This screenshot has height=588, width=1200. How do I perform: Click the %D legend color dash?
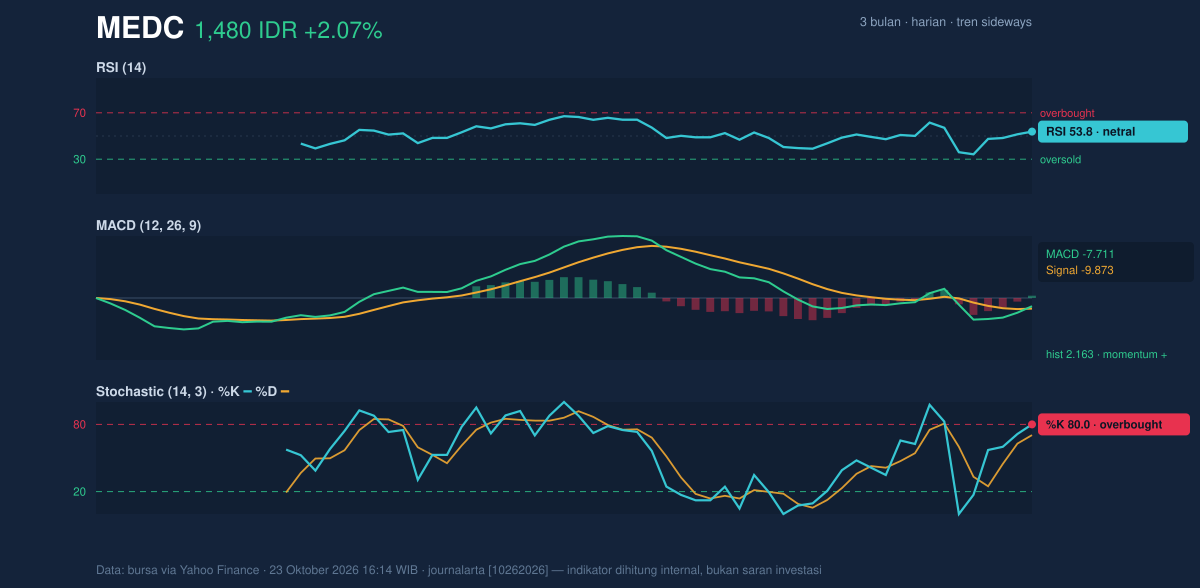coord(285,391)
